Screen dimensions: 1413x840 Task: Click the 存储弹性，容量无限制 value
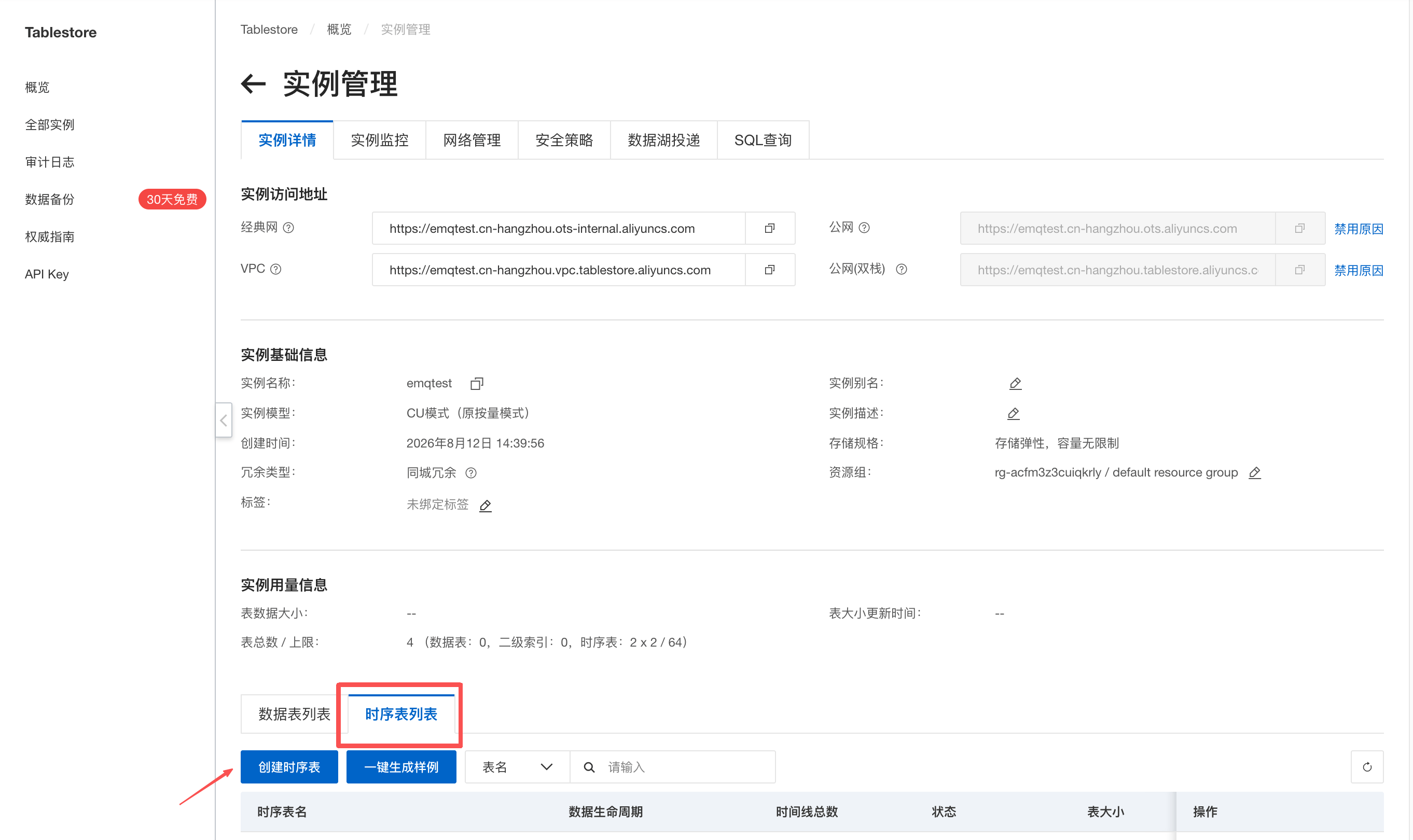pyautogui.click(x=1056, y=443)
